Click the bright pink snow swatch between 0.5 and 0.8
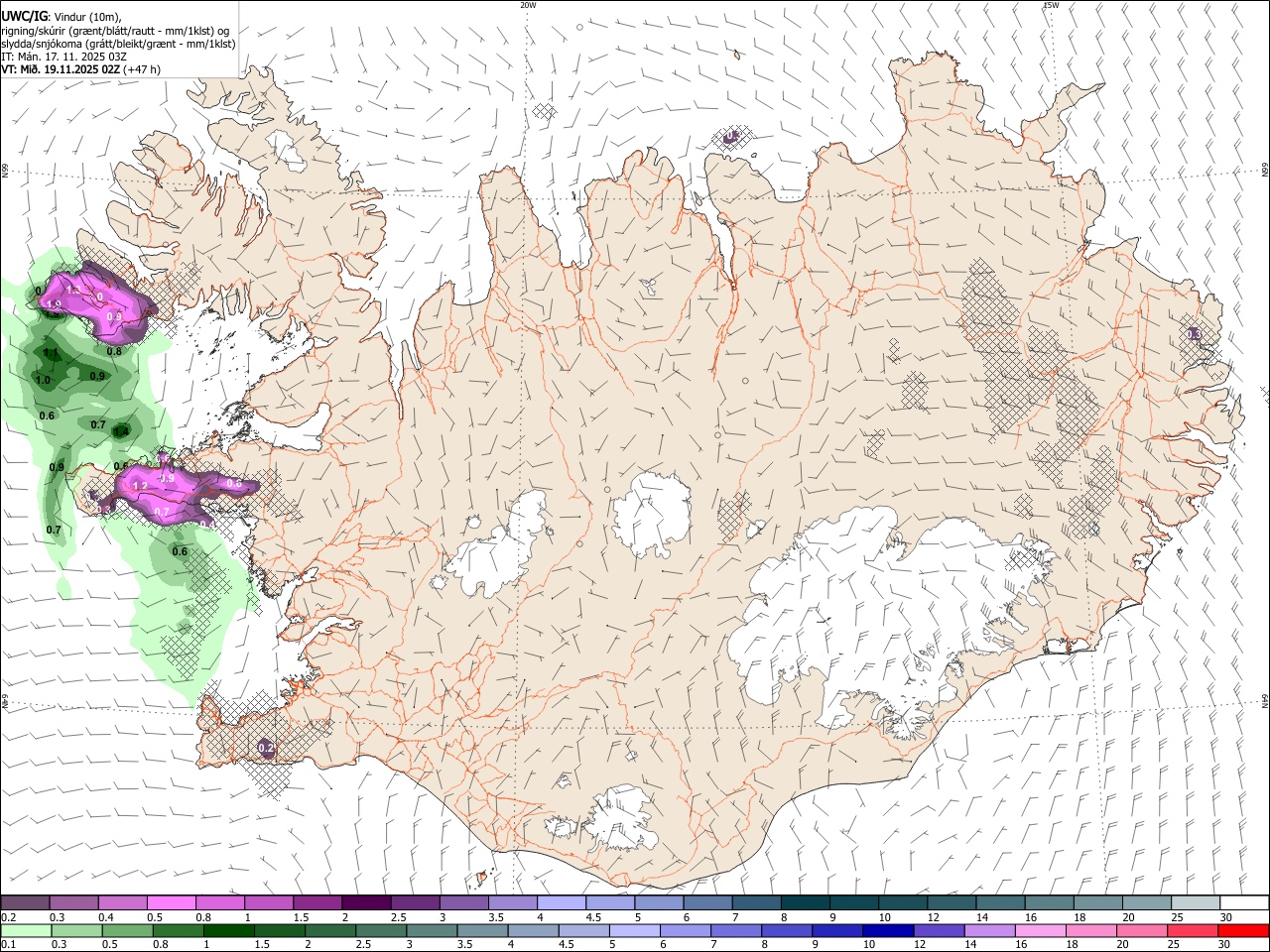The image size is (1270, 952). point(171,902)
